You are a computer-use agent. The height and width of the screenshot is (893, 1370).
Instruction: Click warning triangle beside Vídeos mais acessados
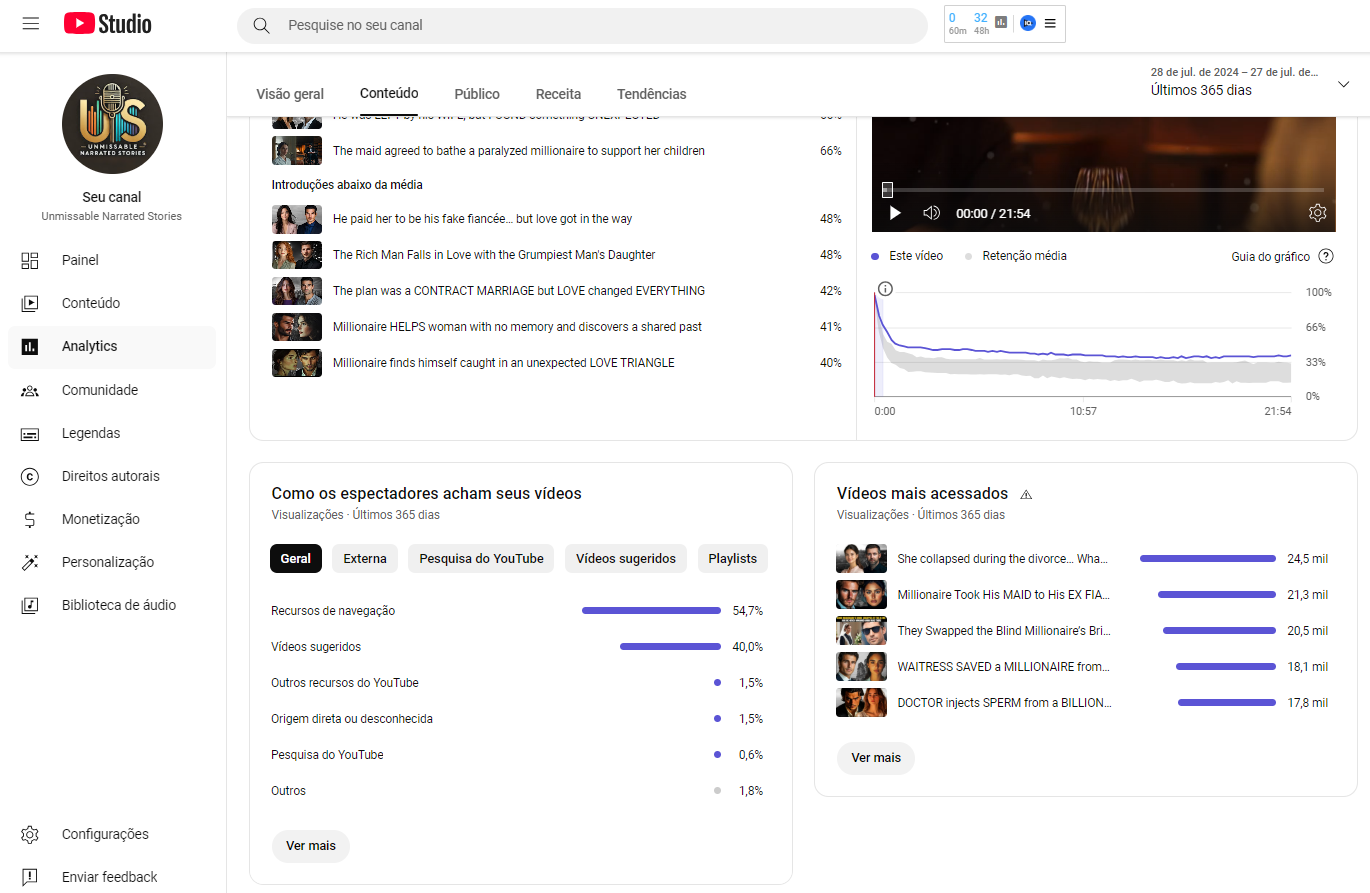click(1026, 494)
